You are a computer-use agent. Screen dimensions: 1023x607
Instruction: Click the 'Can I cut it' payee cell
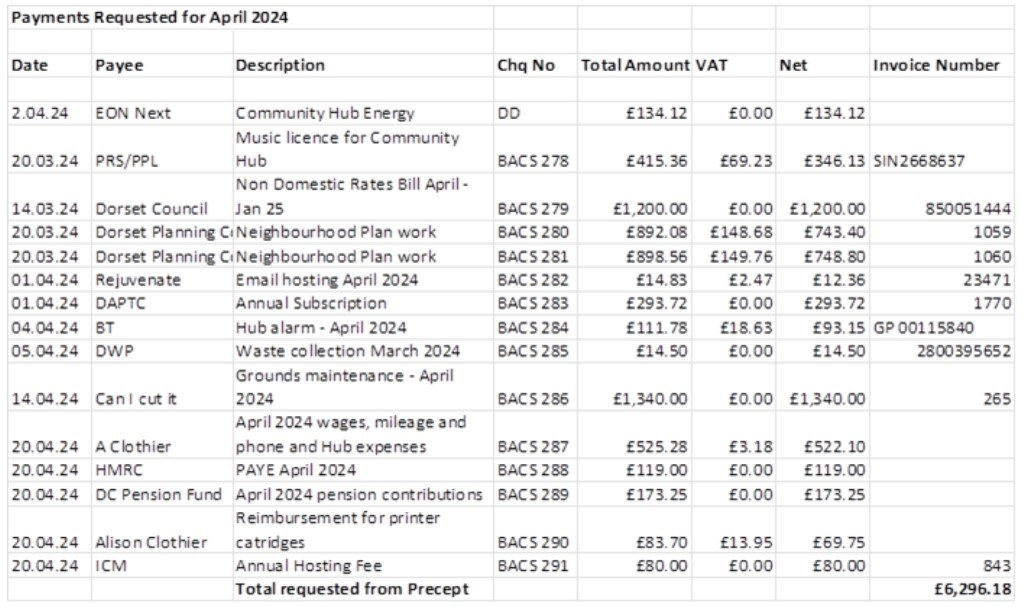[136, 399]
